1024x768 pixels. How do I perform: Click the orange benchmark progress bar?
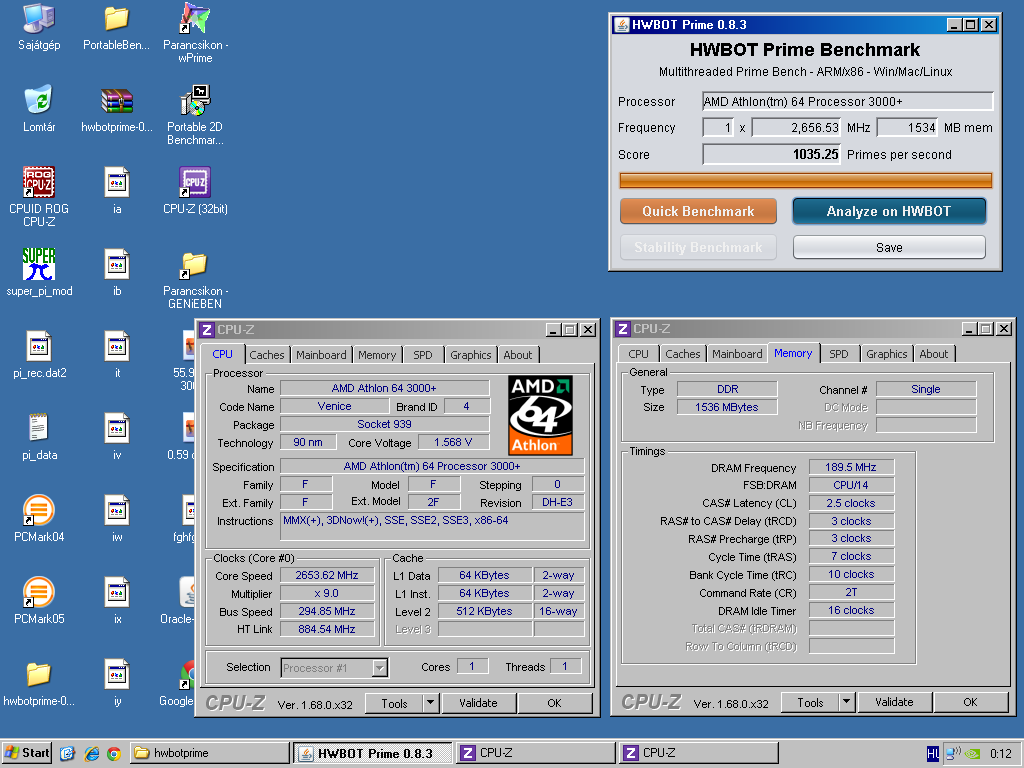(805, 180)
